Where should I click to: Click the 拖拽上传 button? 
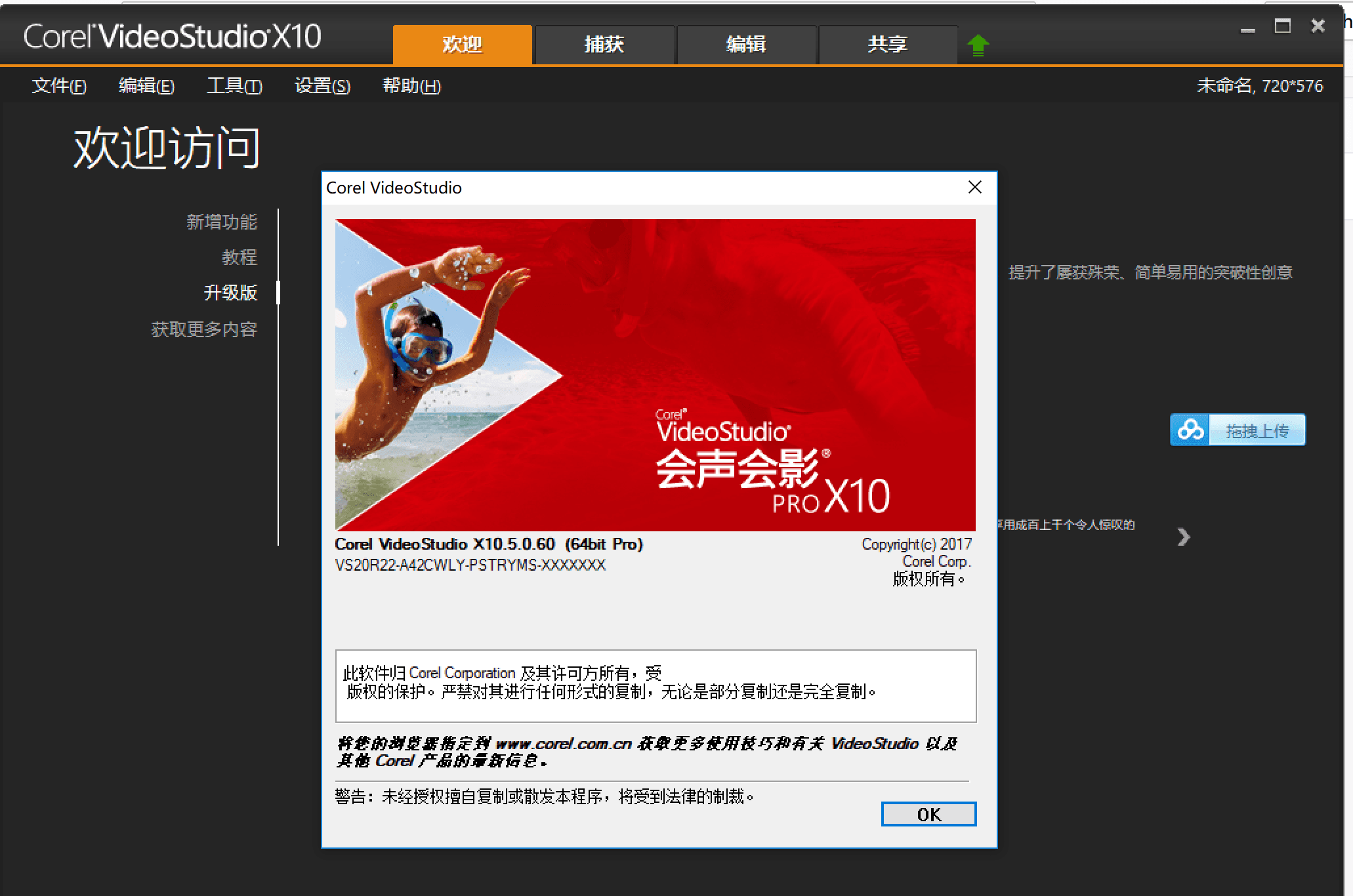(x=1257, y=430)
